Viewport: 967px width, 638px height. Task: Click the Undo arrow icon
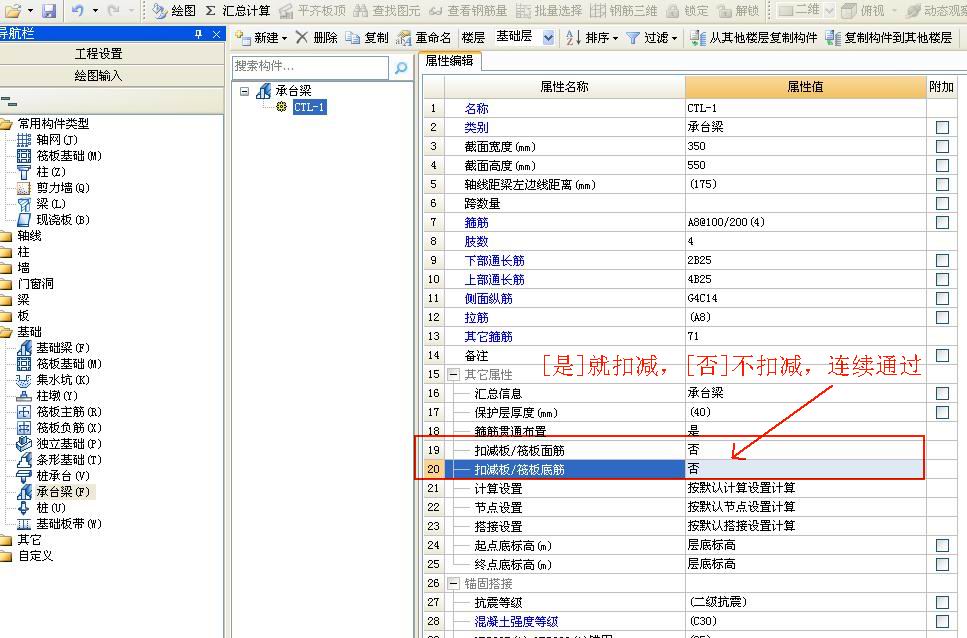[78, 10]
